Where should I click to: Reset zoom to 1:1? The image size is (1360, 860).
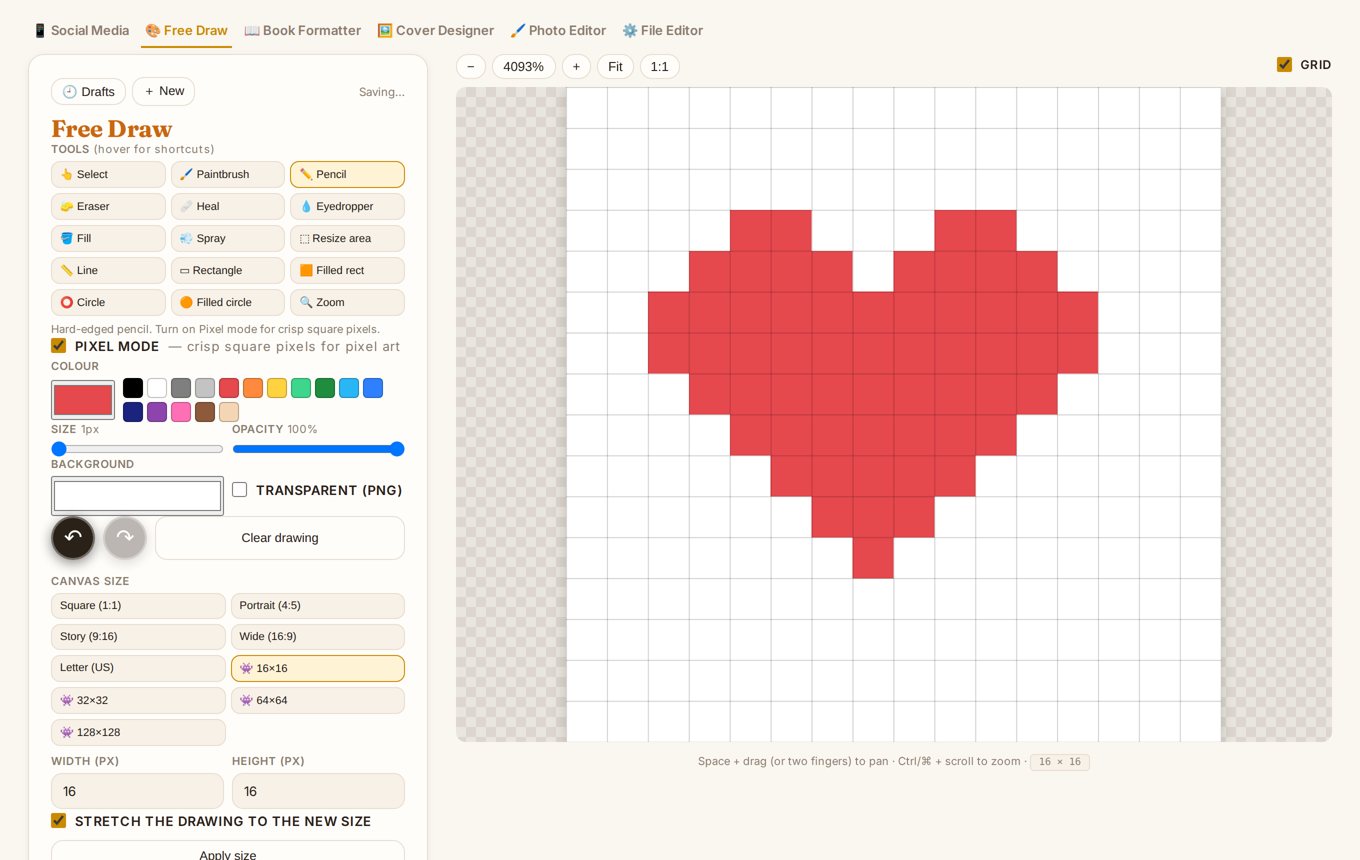[x=660, y=67]
